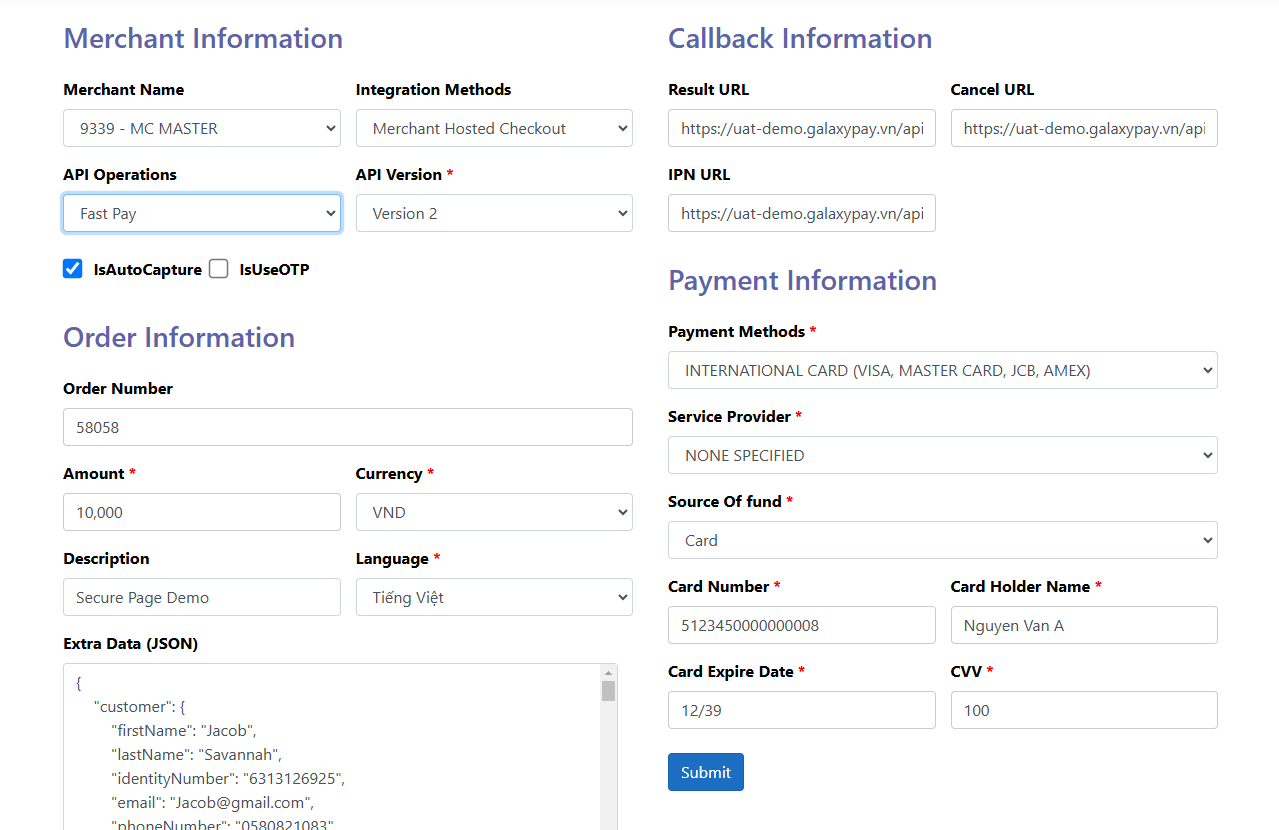The width and height of the screenshot is (1279, 830).
Task: Select a different Currency option
Action: tap(494, 512)
